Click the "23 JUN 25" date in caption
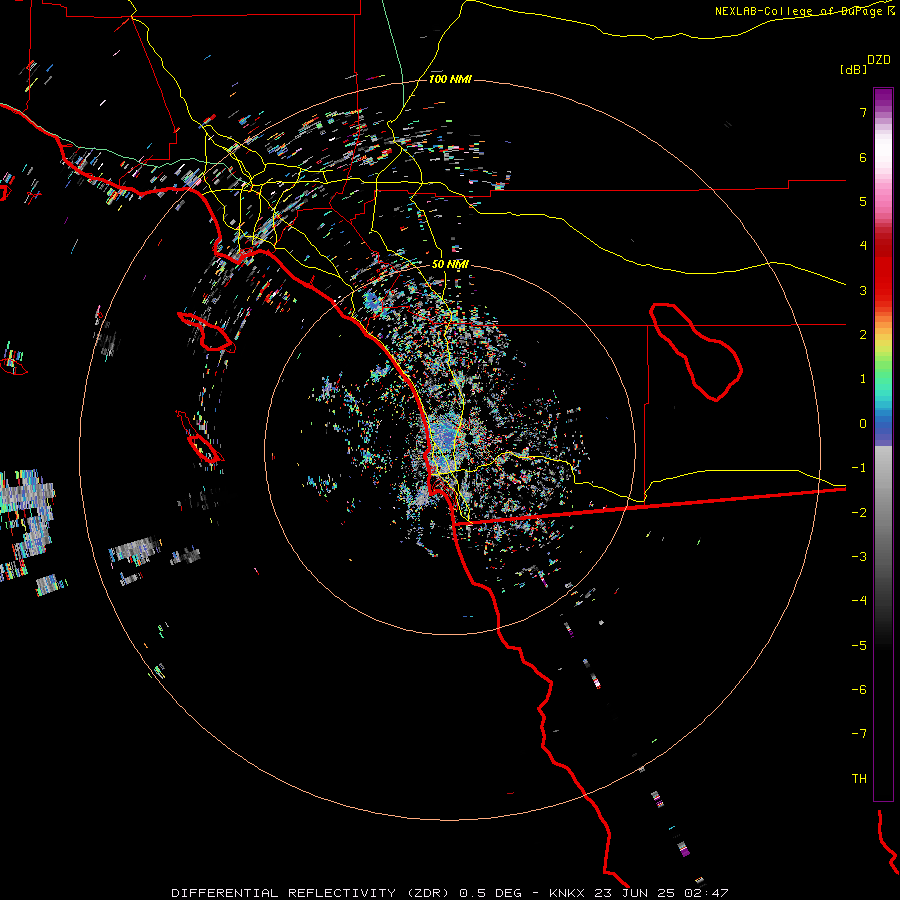Screen dimensions: 900x900 [635, 893]
